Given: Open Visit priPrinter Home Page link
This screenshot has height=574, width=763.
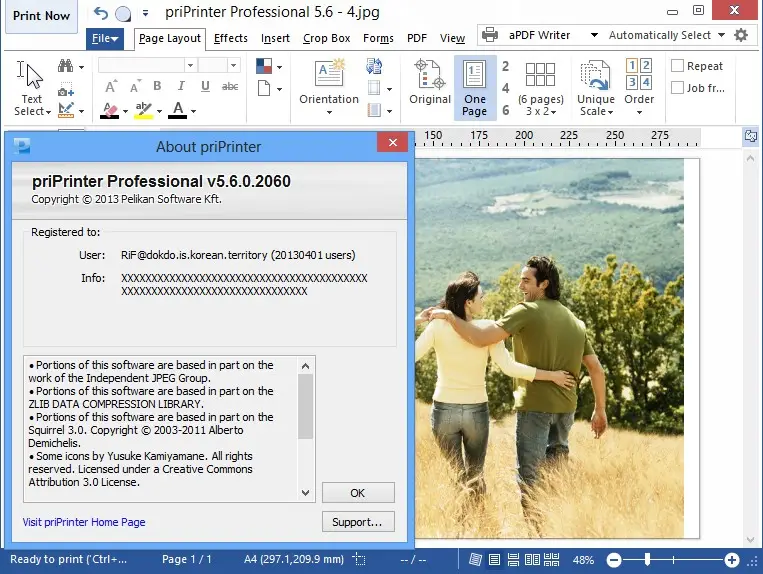Looking at the screenshot, I should point(84,522).
